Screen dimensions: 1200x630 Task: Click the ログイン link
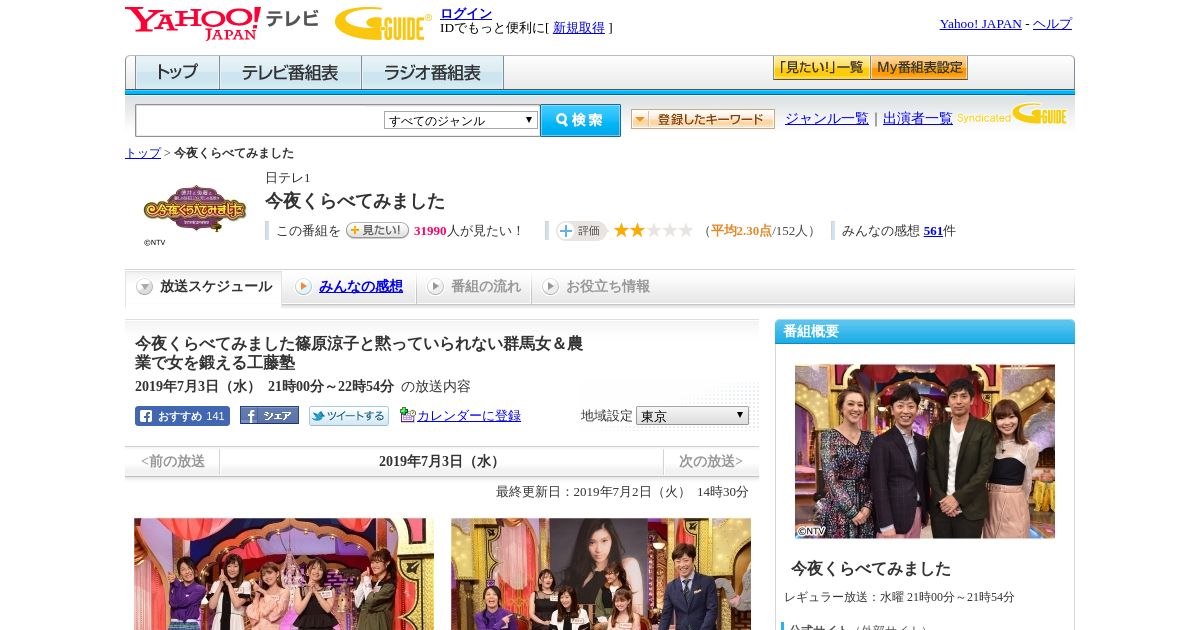pyautogui.click(x=466, y=13)
